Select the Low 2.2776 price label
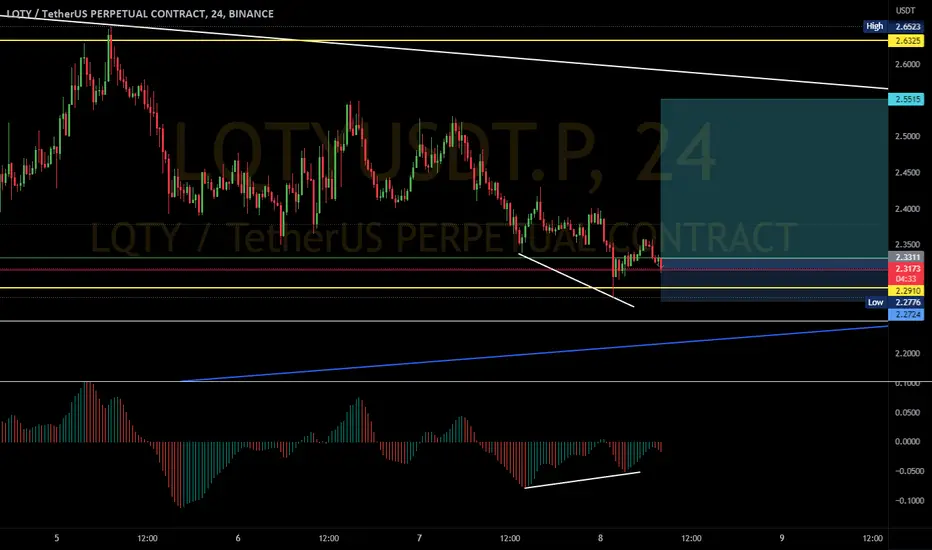 895,302
